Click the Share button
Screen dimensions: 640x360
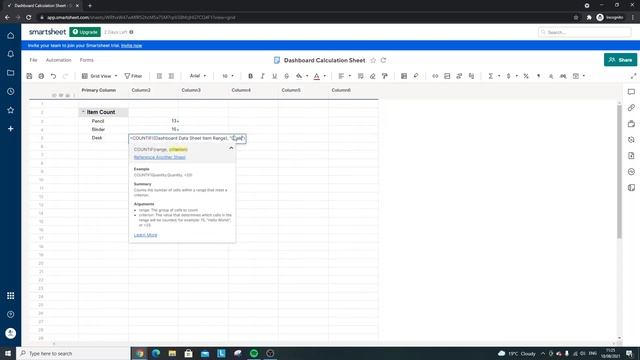620,60
